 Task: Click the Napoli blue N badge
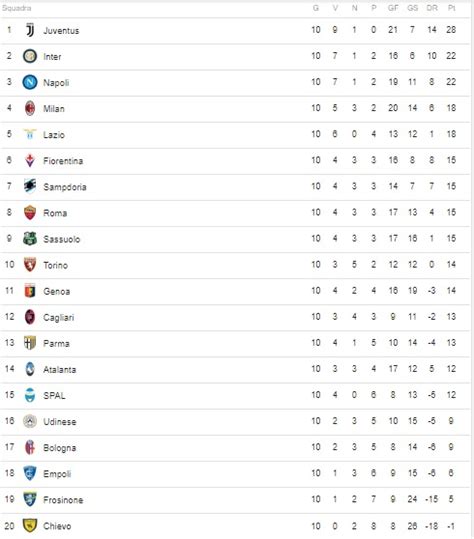pyautogui.click(x=30, y=82)
